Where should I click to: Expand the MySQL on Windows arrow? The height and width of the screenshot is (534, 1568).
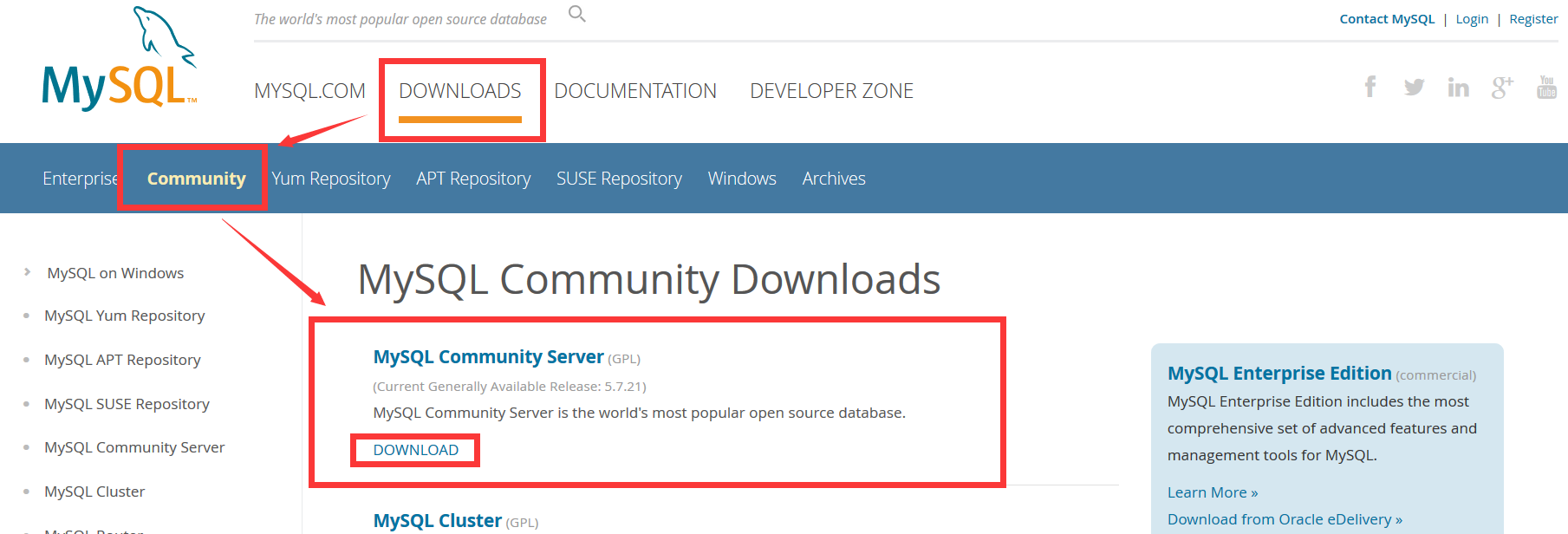(28, 272)
